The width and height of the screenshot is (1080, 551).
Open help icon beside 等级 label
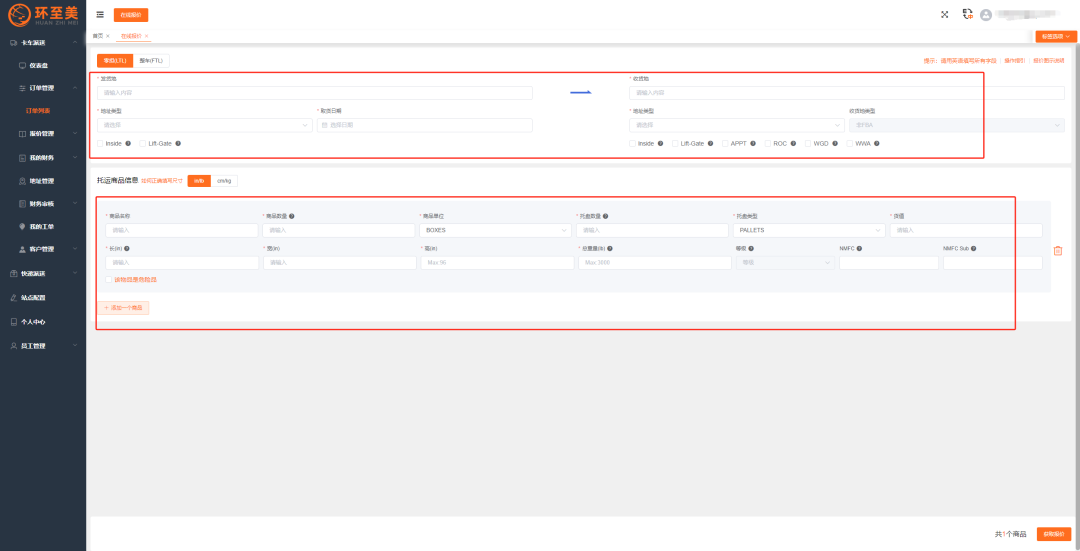pos(751,248)
